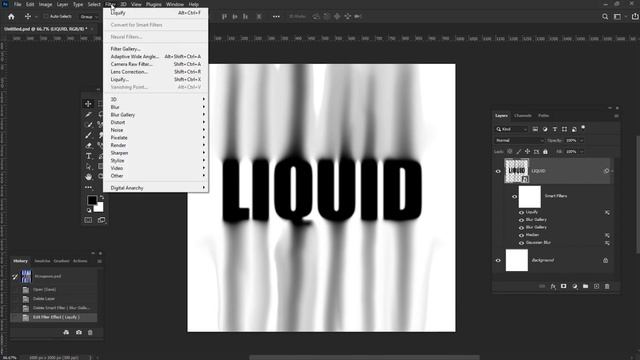Open the layer Kind filter dropdown
The image size is (640, 360).
point(512,129)
